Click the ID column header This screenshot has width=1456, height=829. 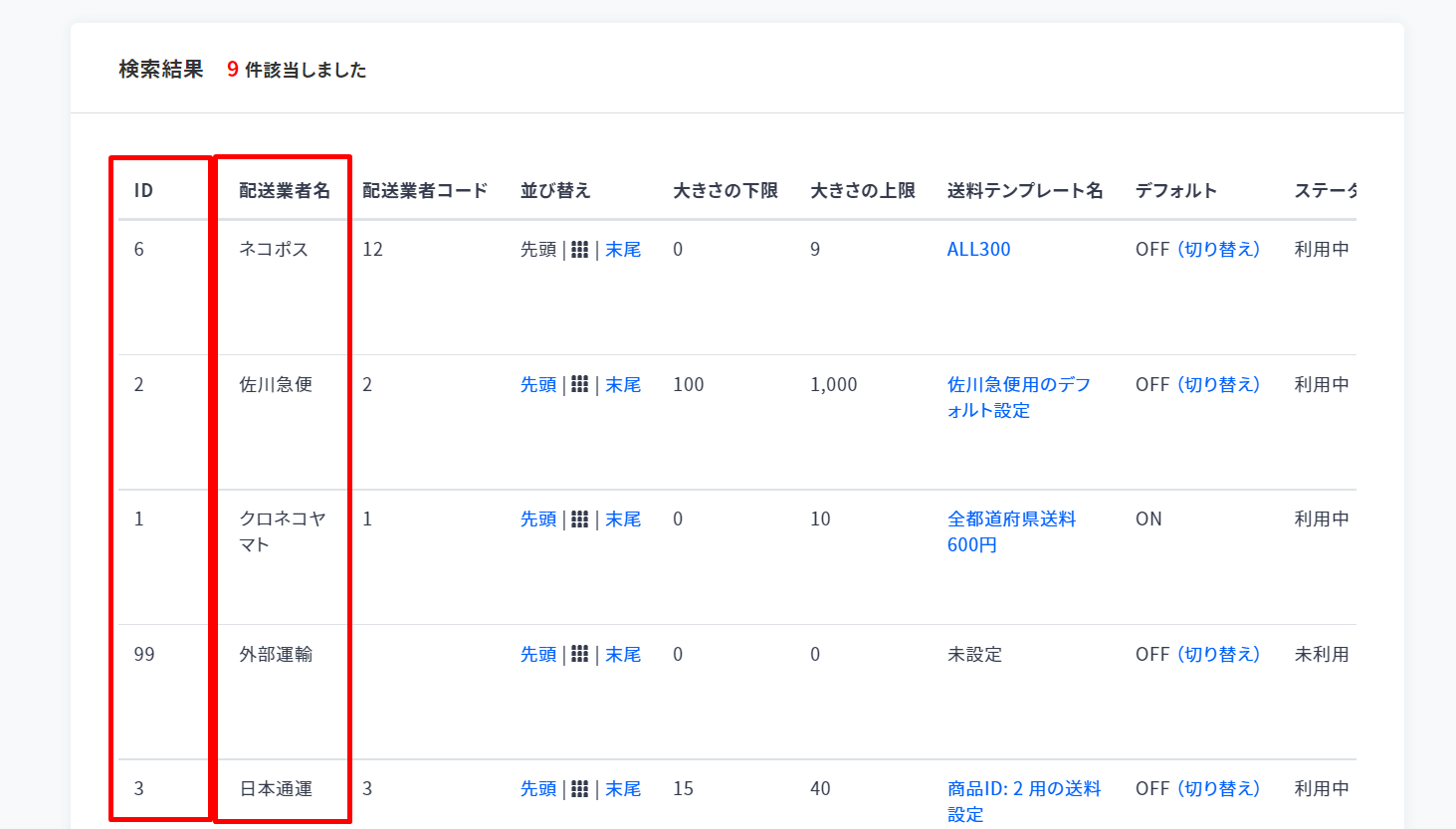pos(143,190)
